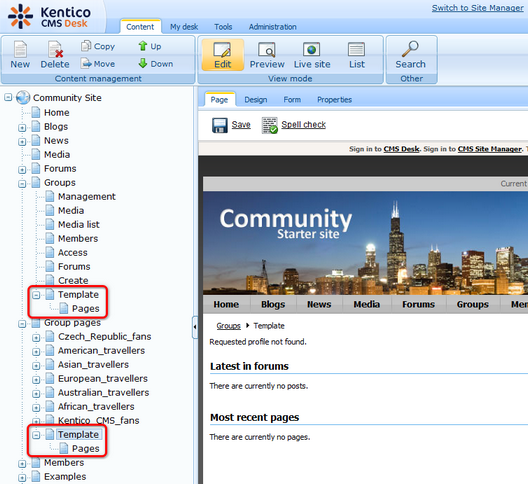Screen dimensions: 528x484
Task: Select the Page tab
Action: point(219,100)
